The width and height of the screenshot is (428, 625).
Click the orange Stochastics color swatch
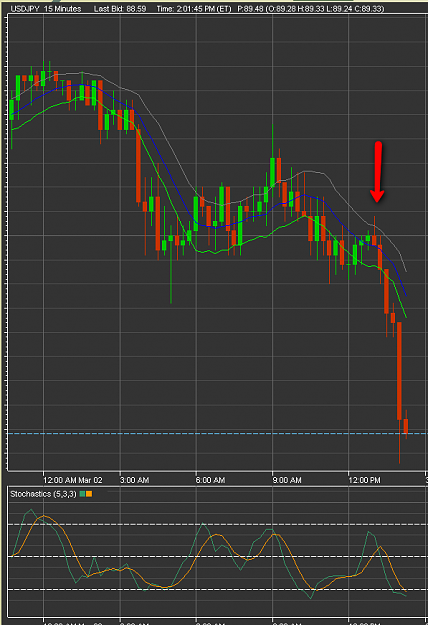point(89,494)
